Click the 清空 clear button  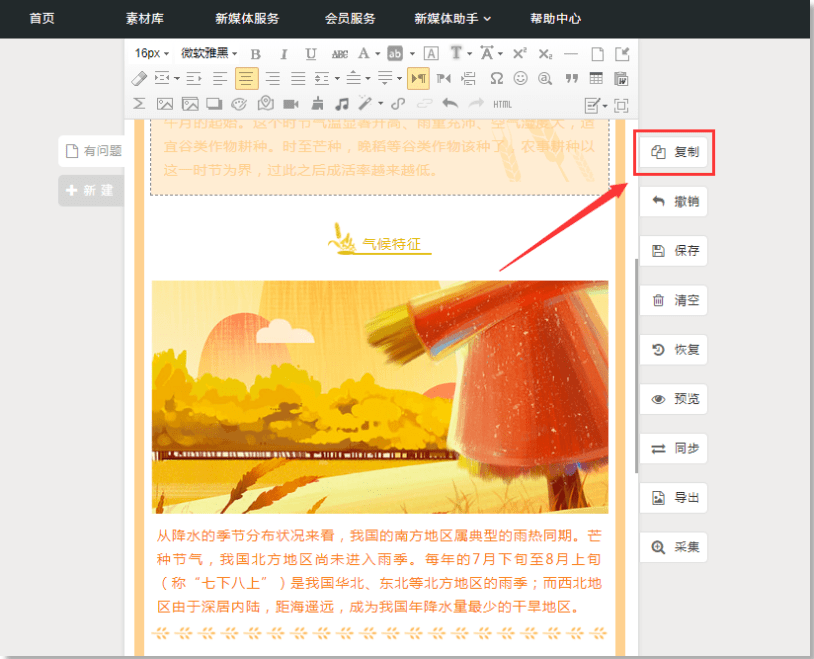coord(673,300)
